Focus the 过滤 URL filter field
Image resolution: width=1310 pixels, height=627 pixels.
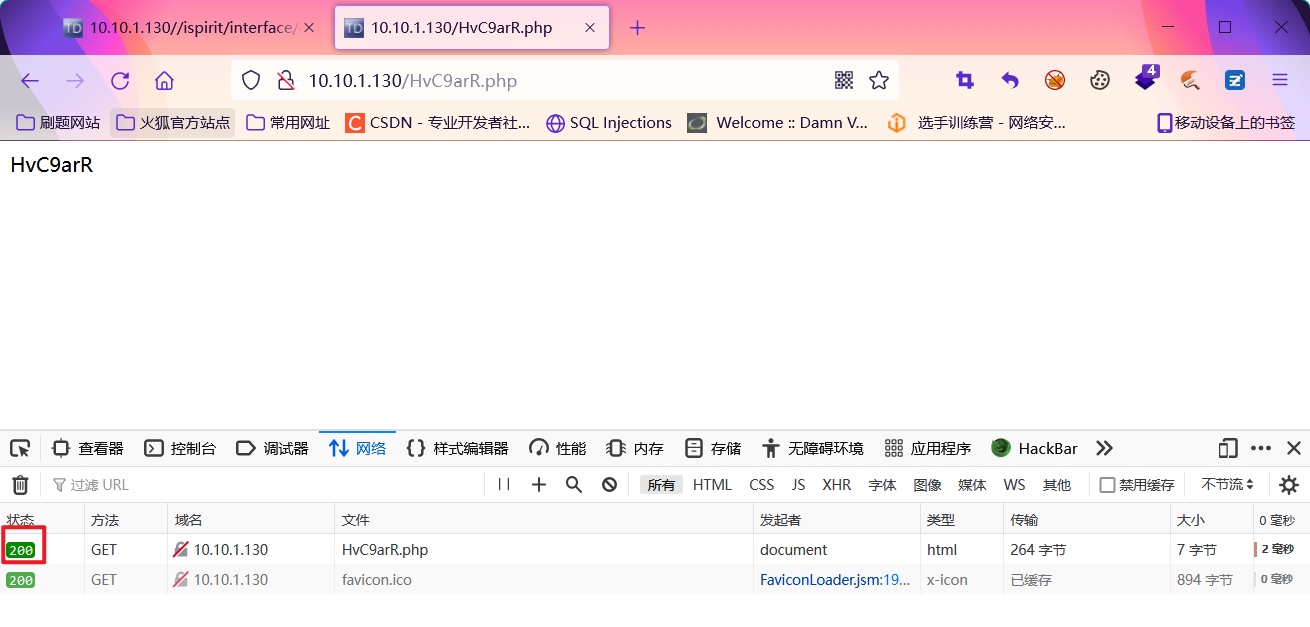[265, 485]
